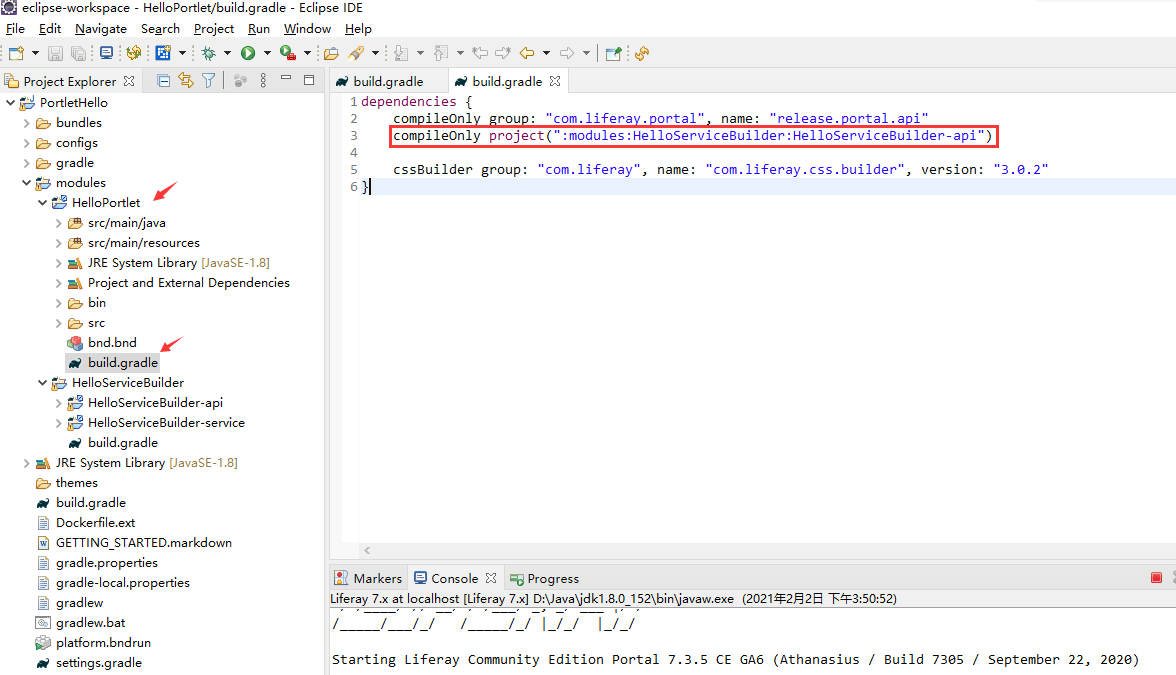
Task: Select the gradle-local.properties file
Action: click(x=122, y=583)
